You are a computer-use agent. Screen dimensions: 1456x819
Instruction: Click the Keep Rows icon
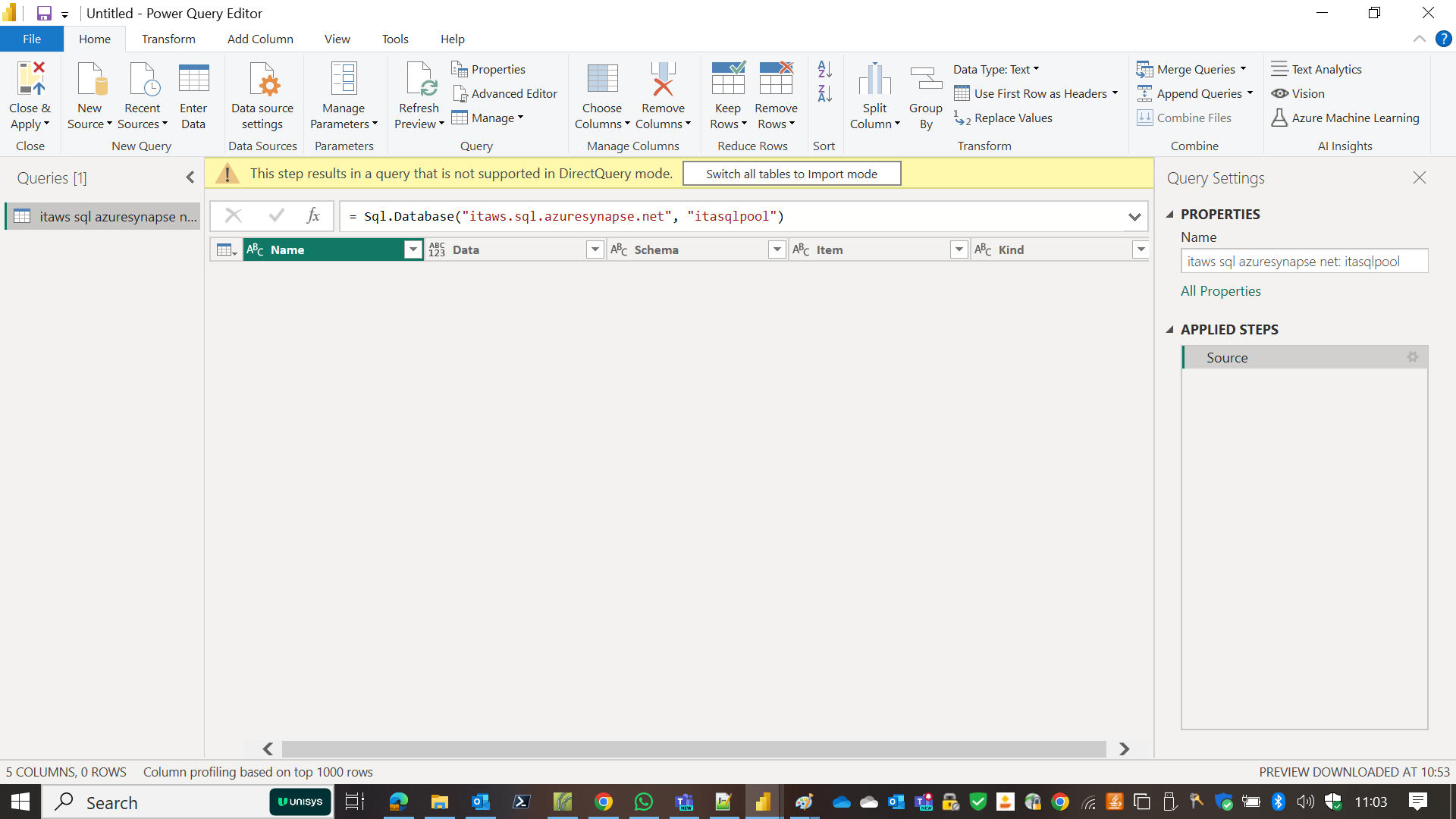click(x=728, y=79)
